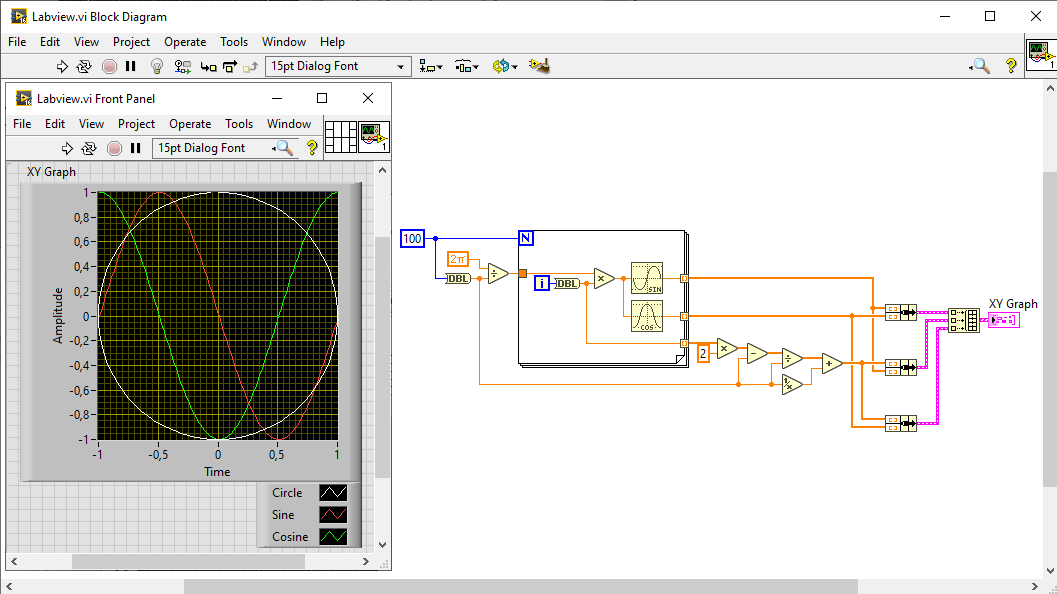Select the Build Array node before XY Graph
The width and height of the screenshot is (1057, 594).
[964, 320]
